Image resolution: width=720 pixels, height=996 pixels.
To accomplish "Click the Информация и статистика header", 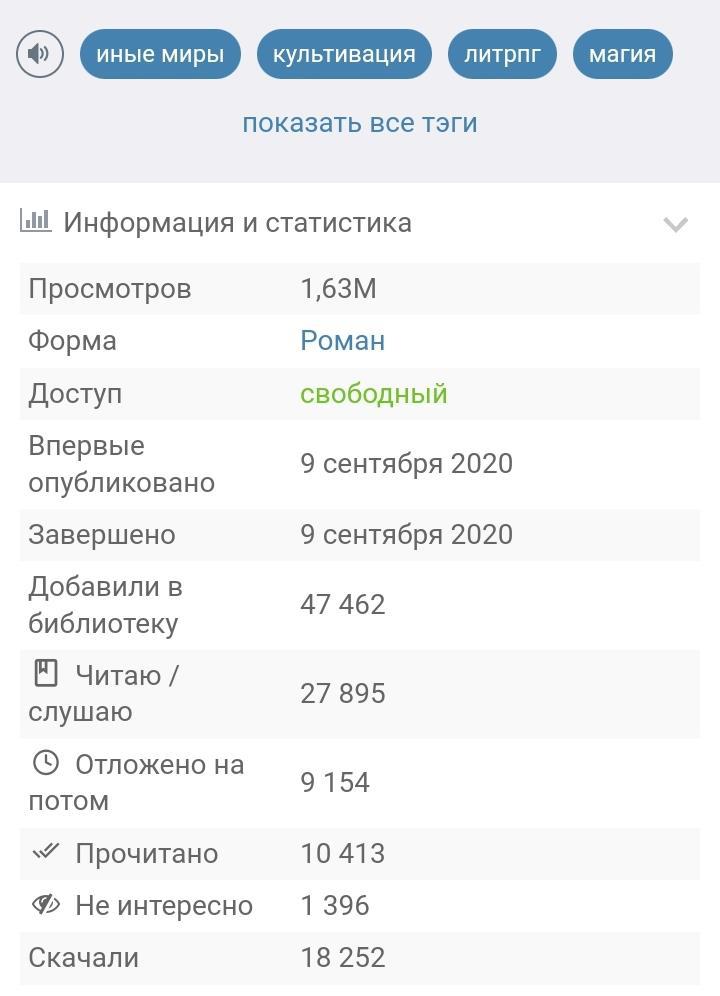I will tap(237, 222).
